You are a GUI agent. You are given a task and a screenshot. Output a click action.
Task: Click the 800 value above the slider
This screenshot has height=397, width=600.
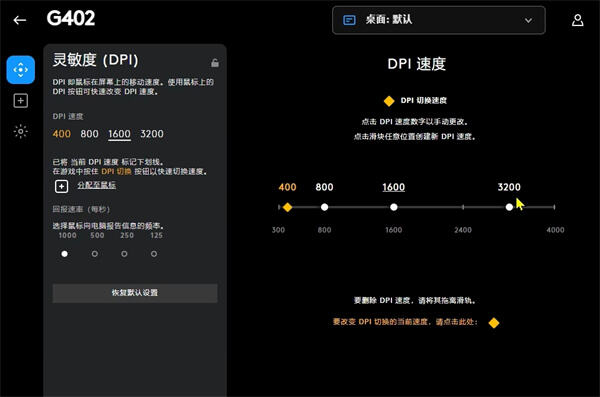(x=324, y=187)
